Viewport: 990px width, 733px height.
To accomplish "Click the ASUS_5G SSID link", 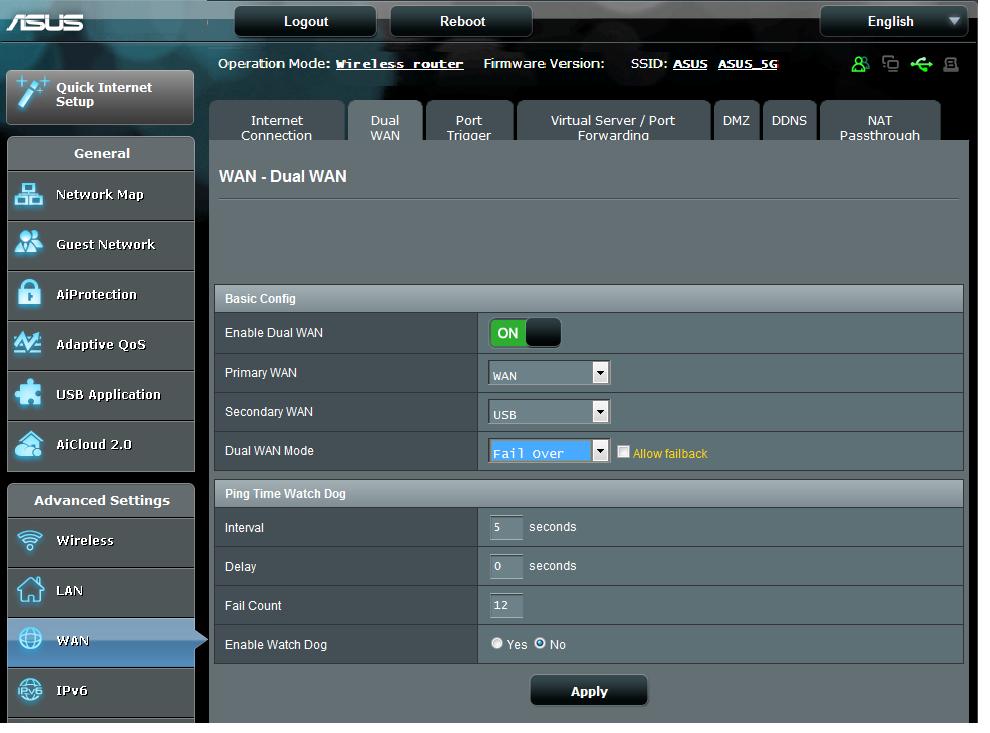I will pos(748,64).
